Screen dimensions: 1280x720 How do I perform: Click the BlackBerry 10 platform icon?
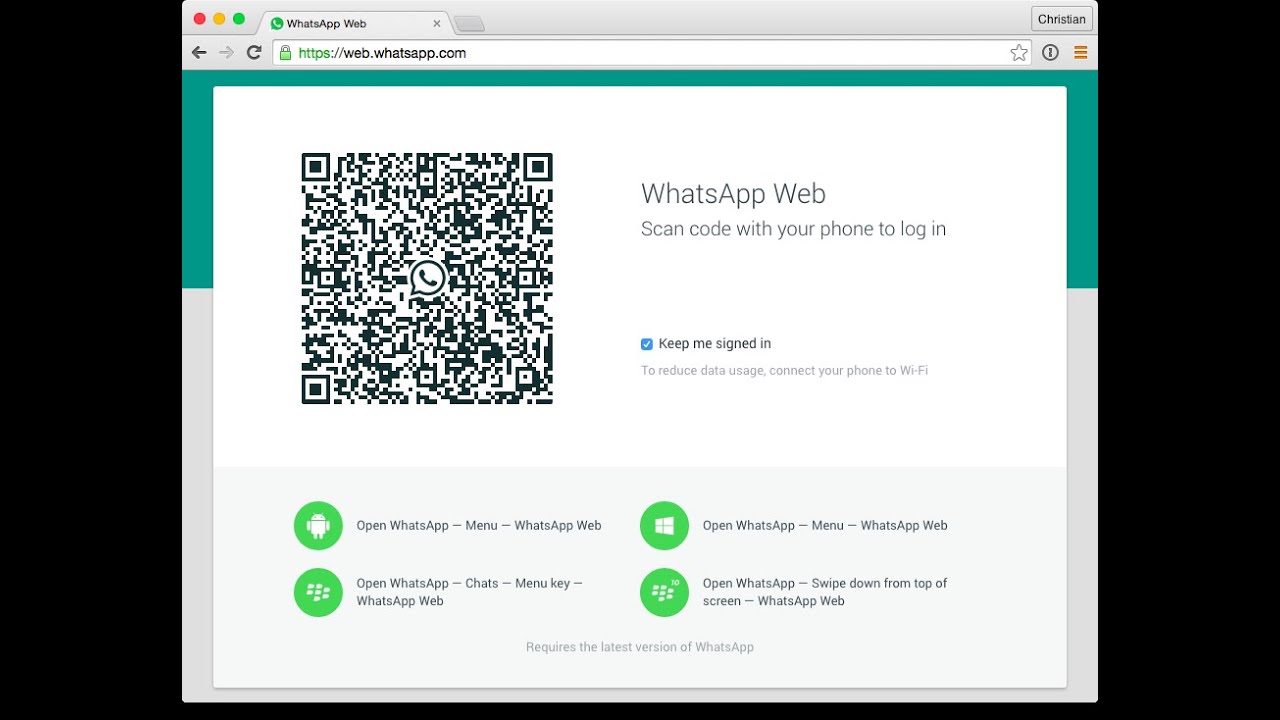[x=664, y=592]
